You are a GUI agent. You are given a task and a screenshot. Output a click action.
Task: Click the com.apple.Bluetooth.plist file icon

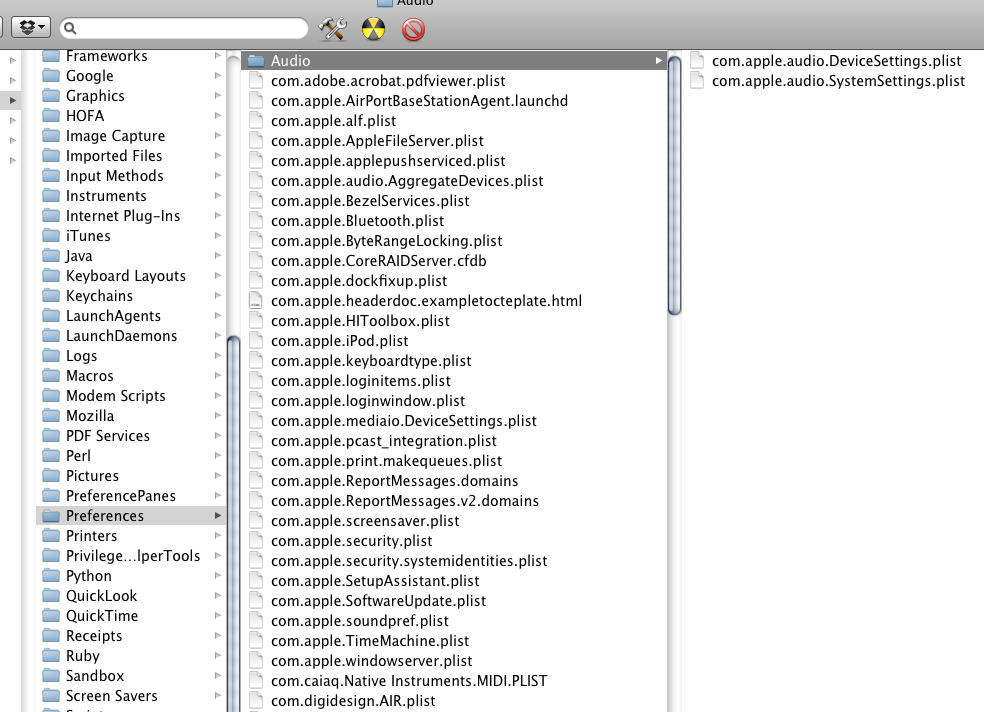[x=255, y=221]
